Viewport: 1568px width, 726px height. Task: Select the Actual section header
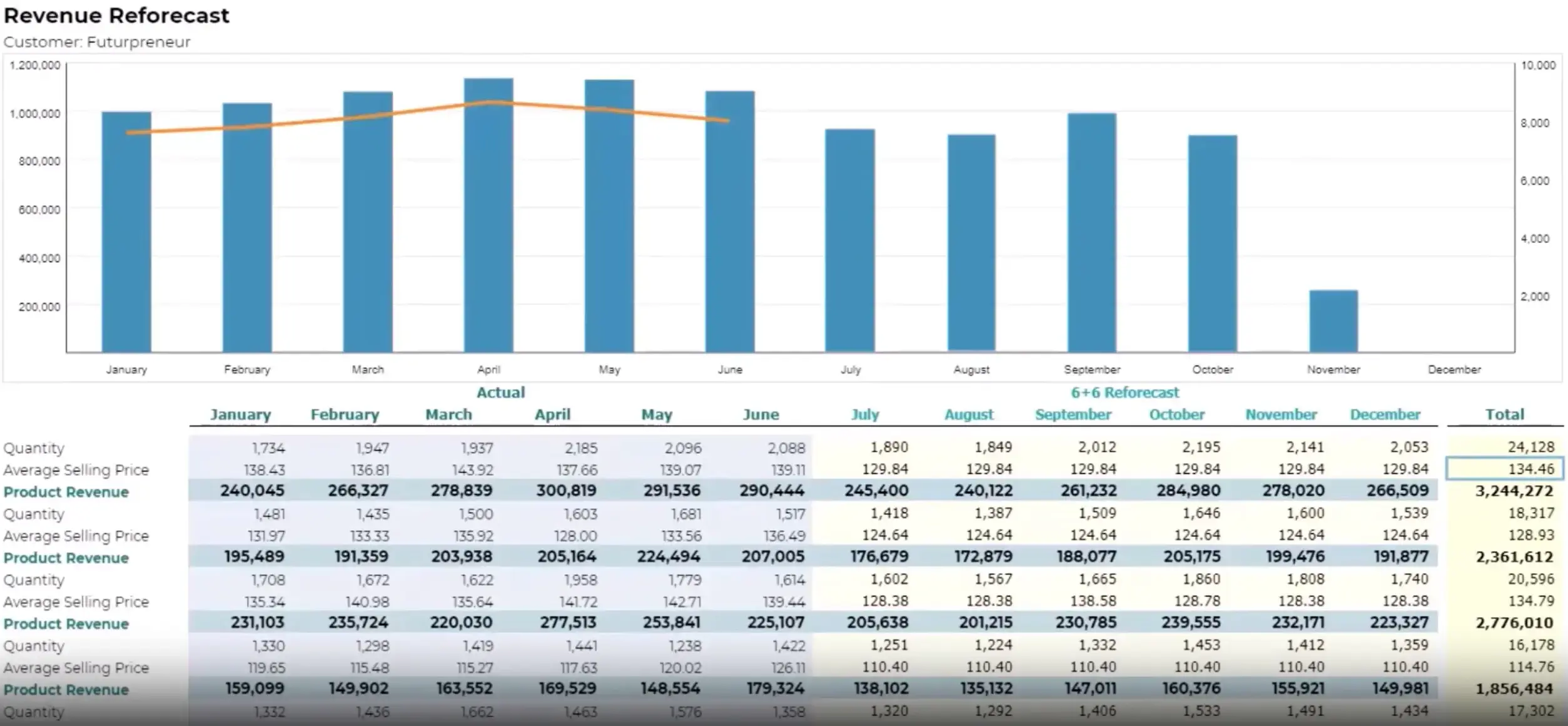pyautogui.click(x=500, y=392)
